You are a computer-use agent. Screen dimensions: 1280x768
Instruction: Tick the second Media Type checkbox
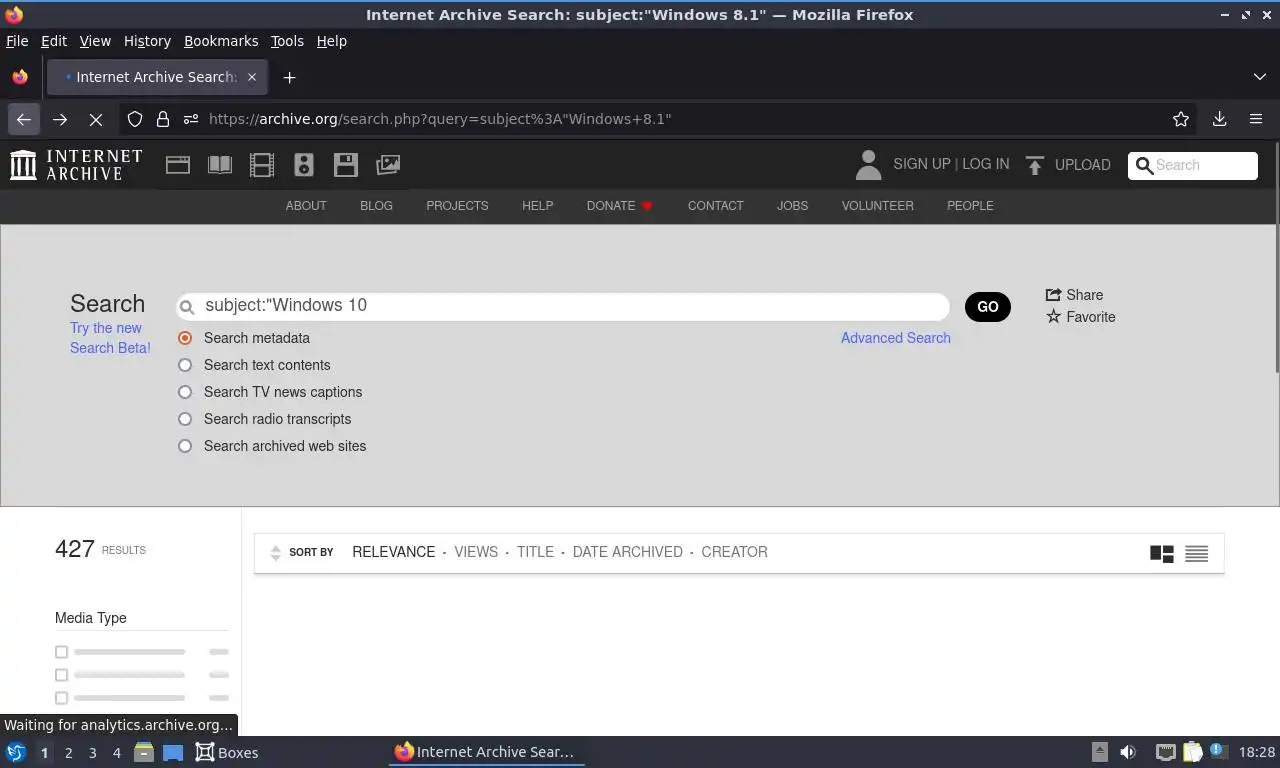[61, 675]
